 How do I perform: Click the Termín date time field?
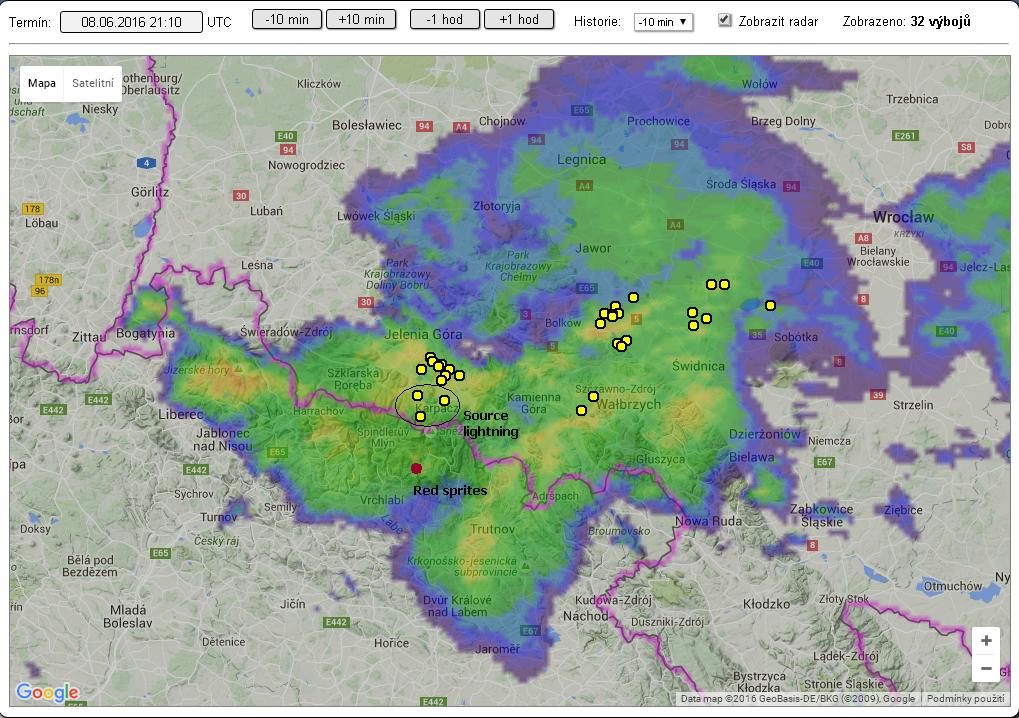coord(131,22)
